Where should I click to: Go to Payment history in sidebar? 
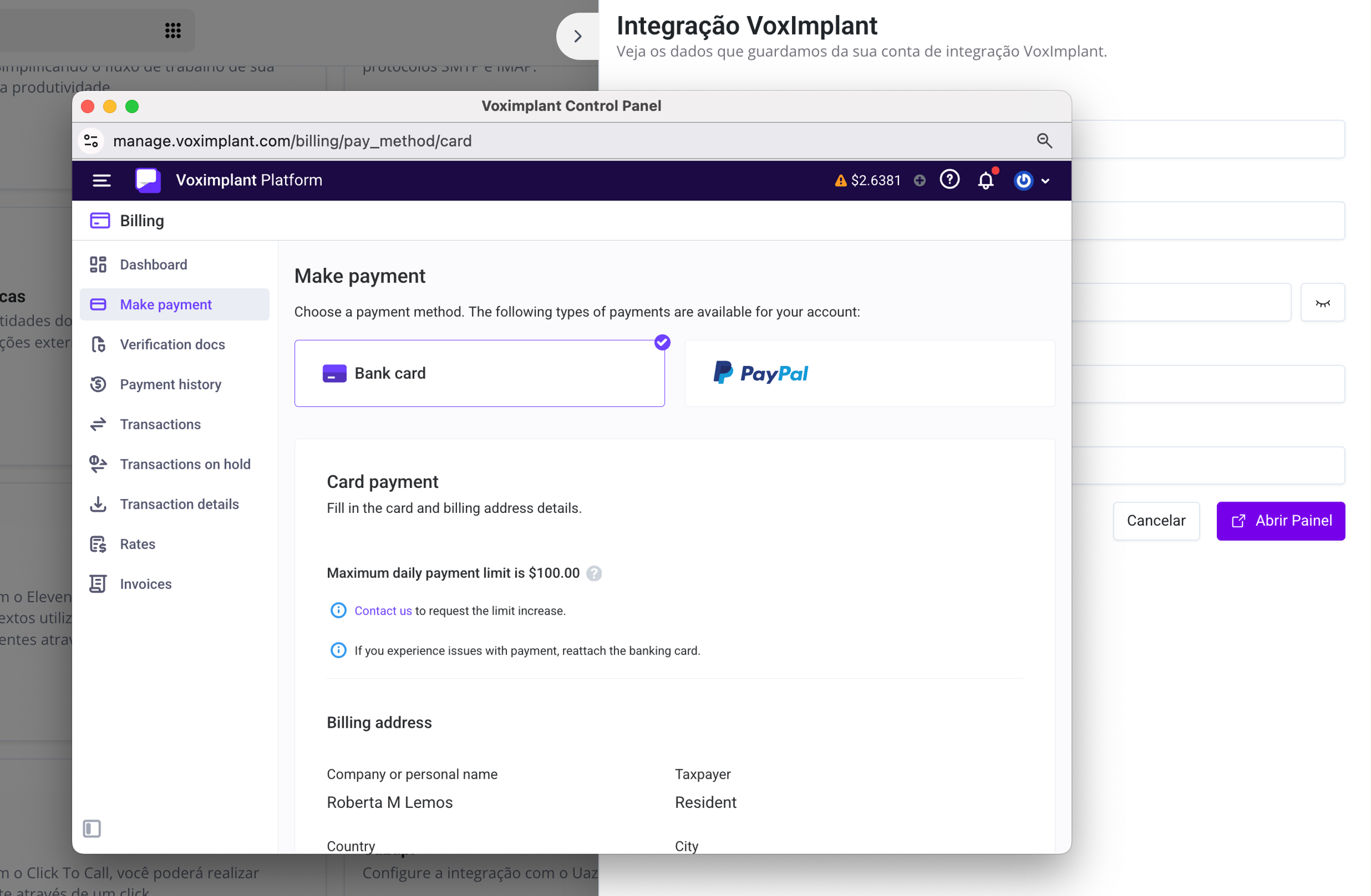click(170, 384)
